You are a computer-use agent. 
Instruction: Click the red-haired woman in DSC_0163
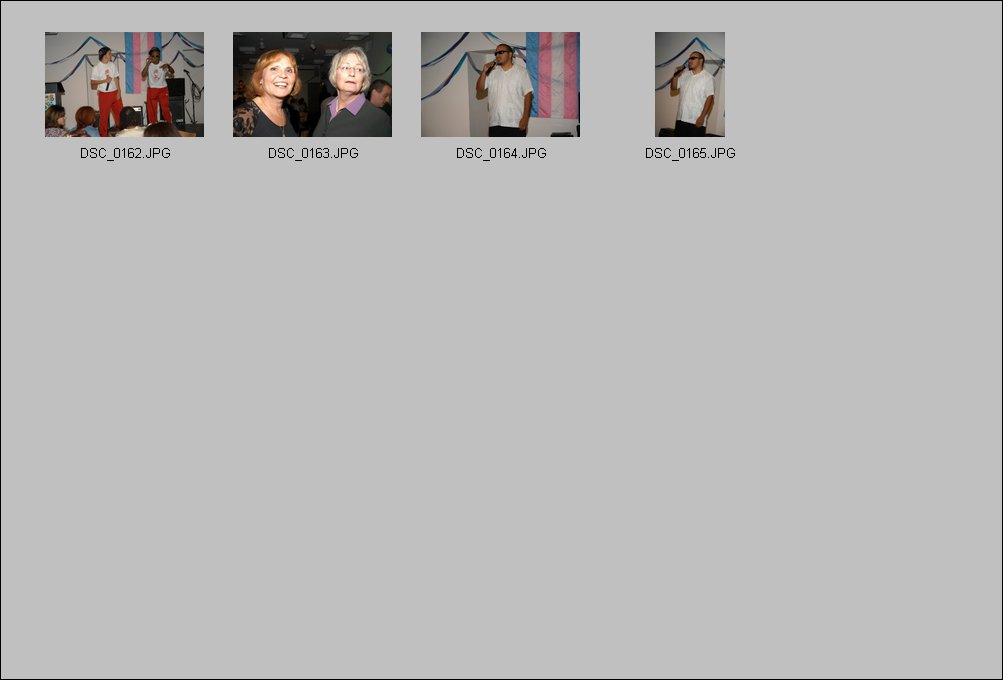point(268,93)
